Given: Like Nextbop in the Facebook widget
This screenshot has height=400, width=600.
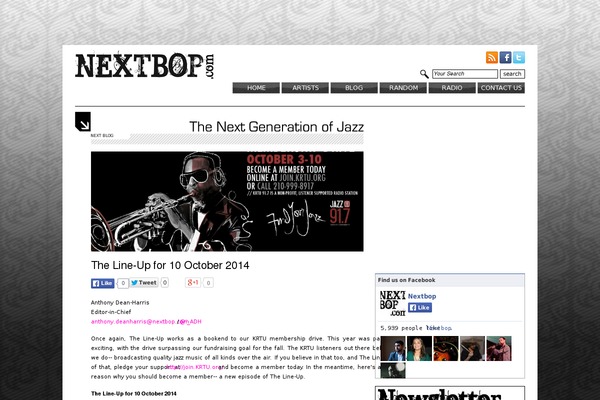Looking at the screenshot, I should (x=420, y=307).
